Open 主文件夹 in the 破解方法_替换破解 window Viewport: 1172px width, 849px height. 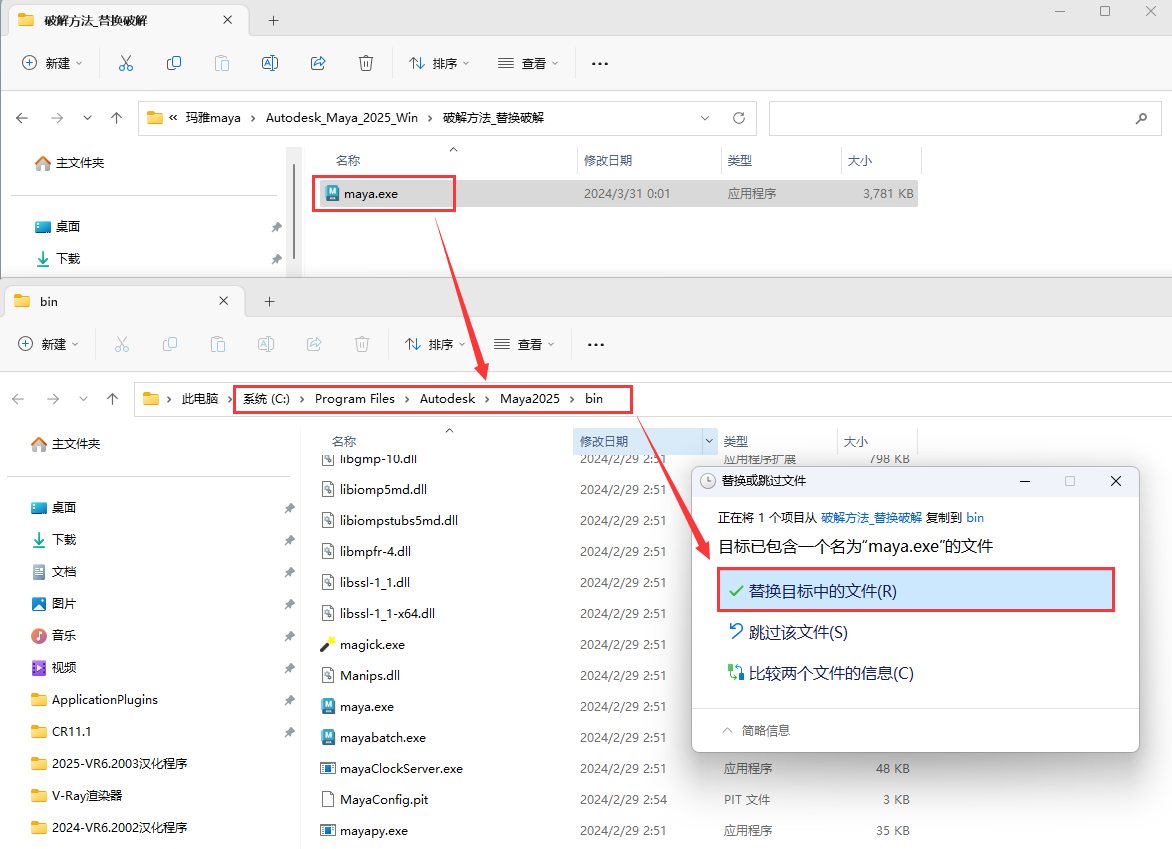[70, 163]
